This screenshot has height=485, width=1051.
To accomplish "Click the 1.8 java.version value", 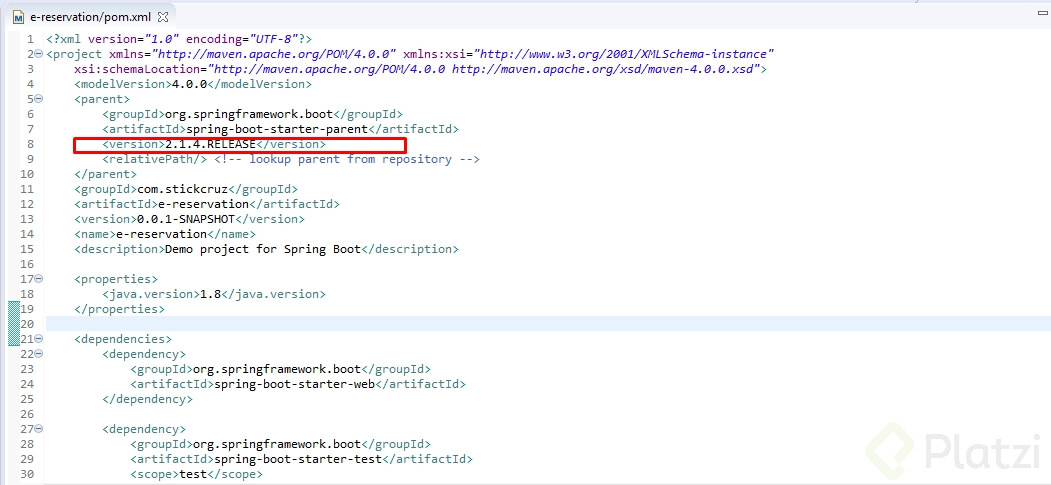I will 210,294.
